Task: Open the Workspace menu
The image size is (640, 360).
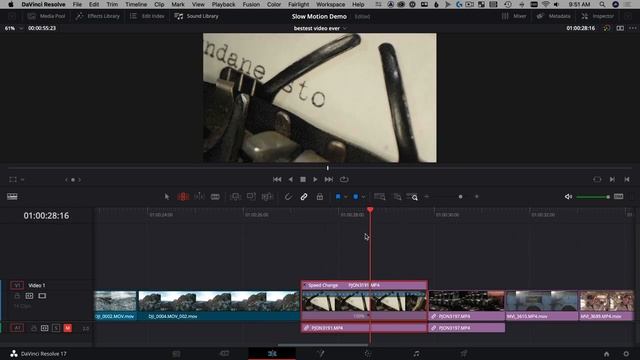Action: 330,4
